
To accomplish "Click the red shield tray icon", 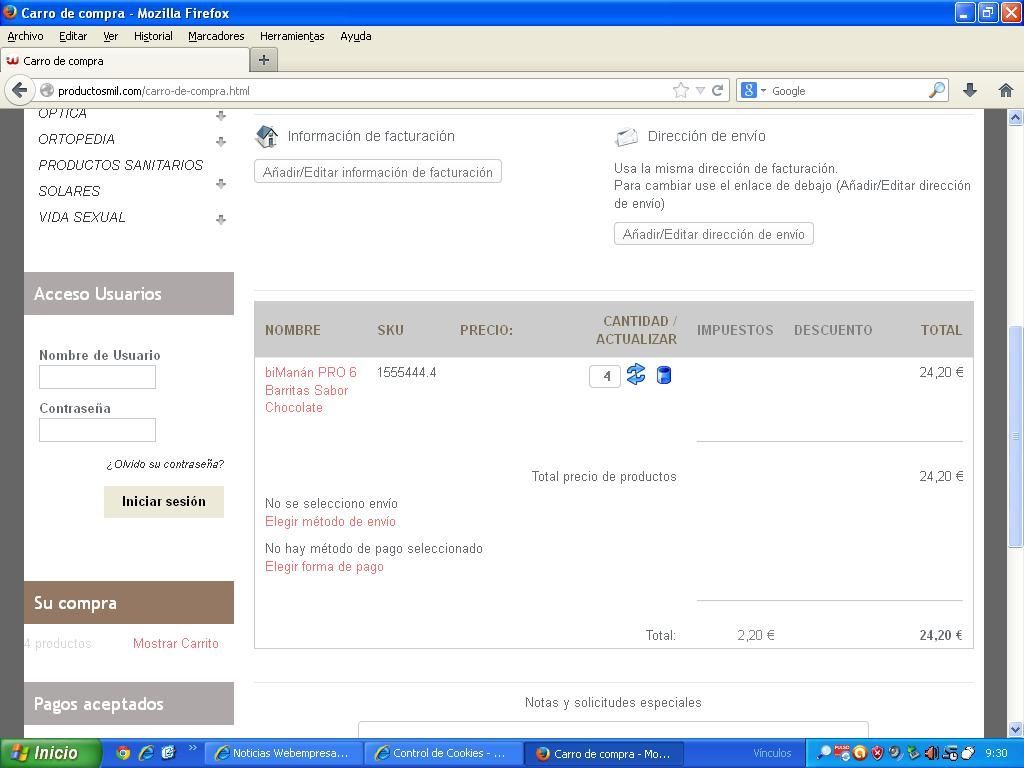I will click(x=878, y=753).
